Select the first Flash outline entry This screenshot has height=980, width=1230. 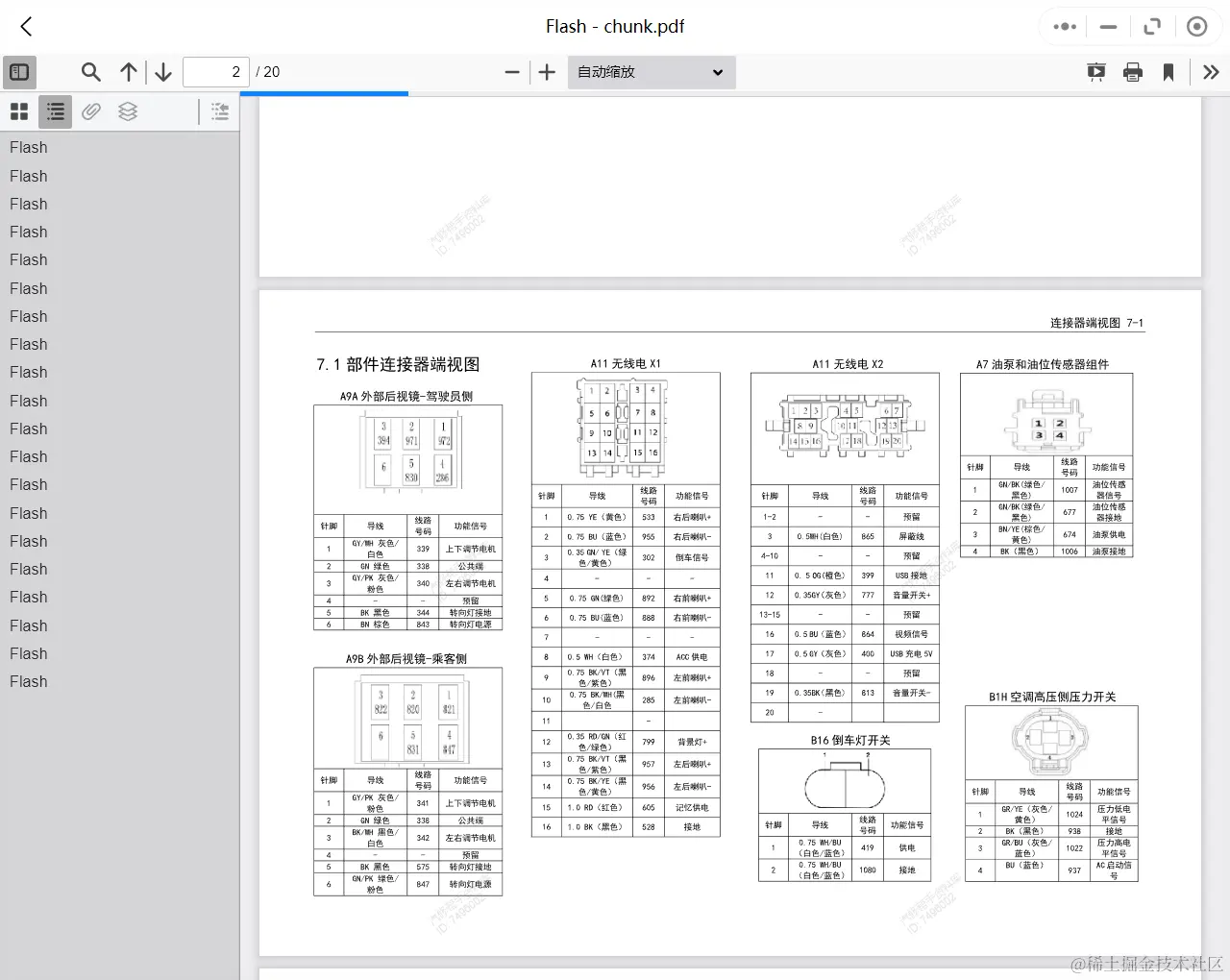coord(28,147)
